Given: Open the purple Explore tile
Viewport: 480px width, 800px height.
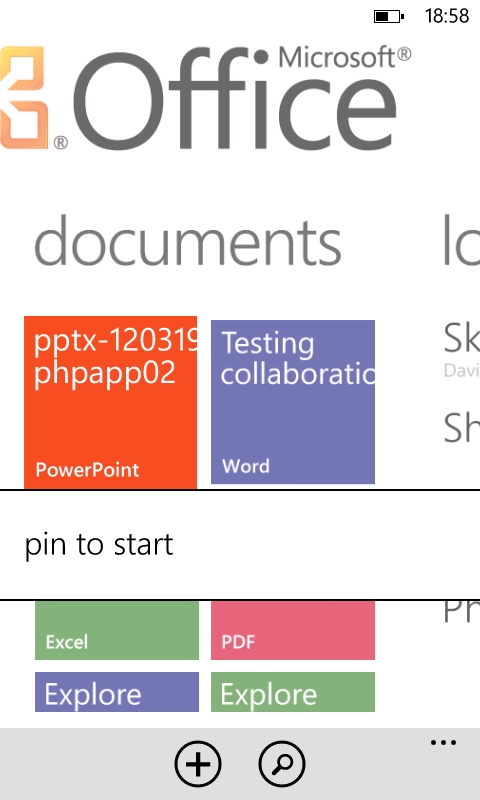Looking at the screenshot, I should [x=117, y=692].
